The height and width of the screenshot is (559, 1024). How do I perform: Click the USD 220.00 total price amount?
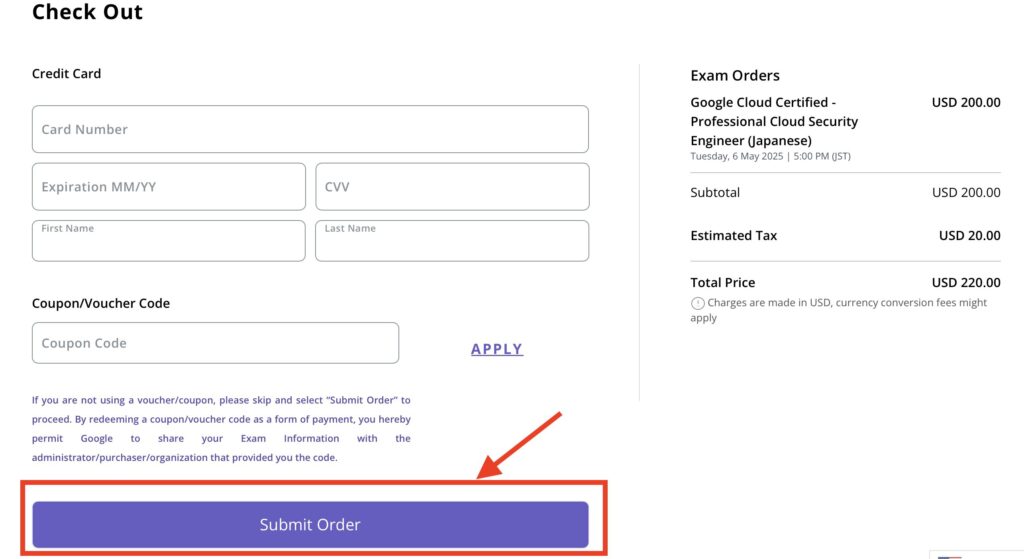click(966, 283)
